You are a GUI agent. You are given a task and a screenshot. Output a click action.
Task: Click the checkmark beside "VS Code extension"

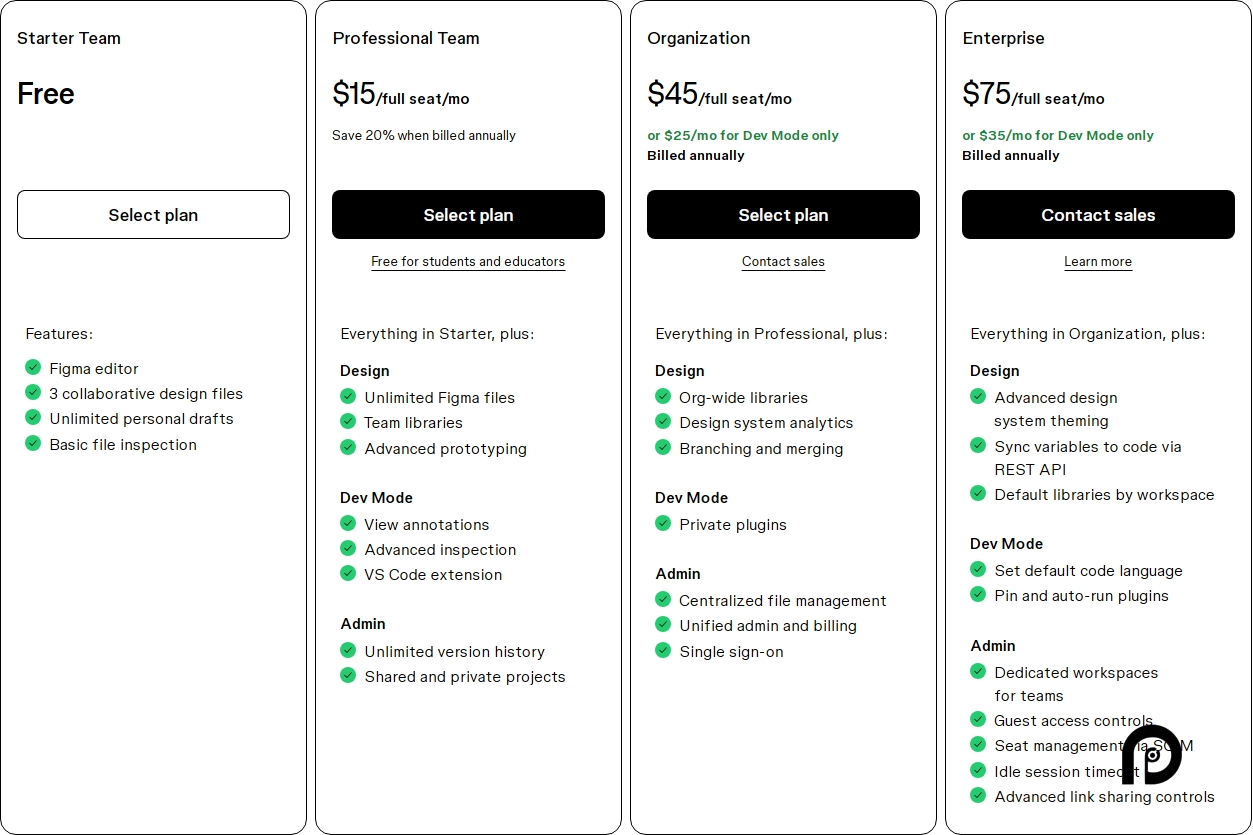[348, 573]
